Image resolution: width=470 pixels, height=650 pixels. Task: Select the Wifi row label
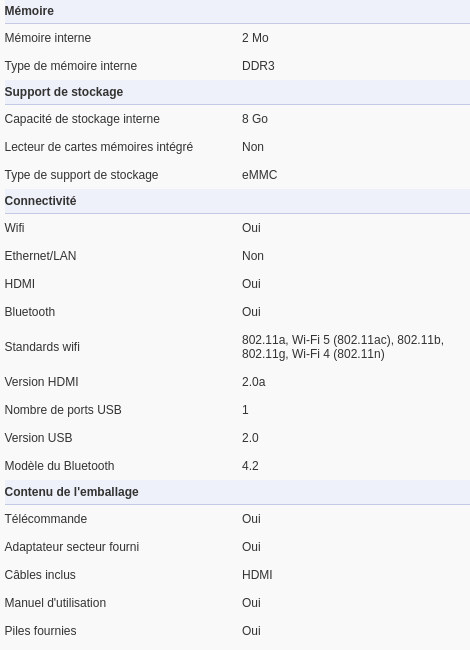(x=15, y=228)
